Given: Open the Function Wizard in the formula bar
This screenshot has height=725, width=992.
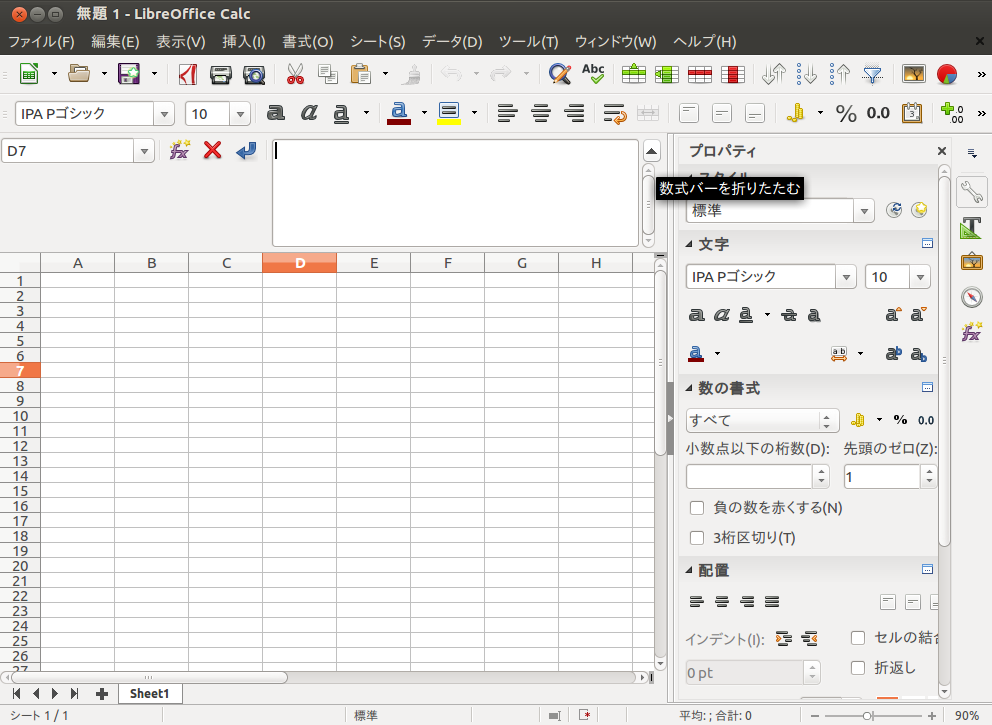Looking at the screenshot, I should [x=180, y=151].
